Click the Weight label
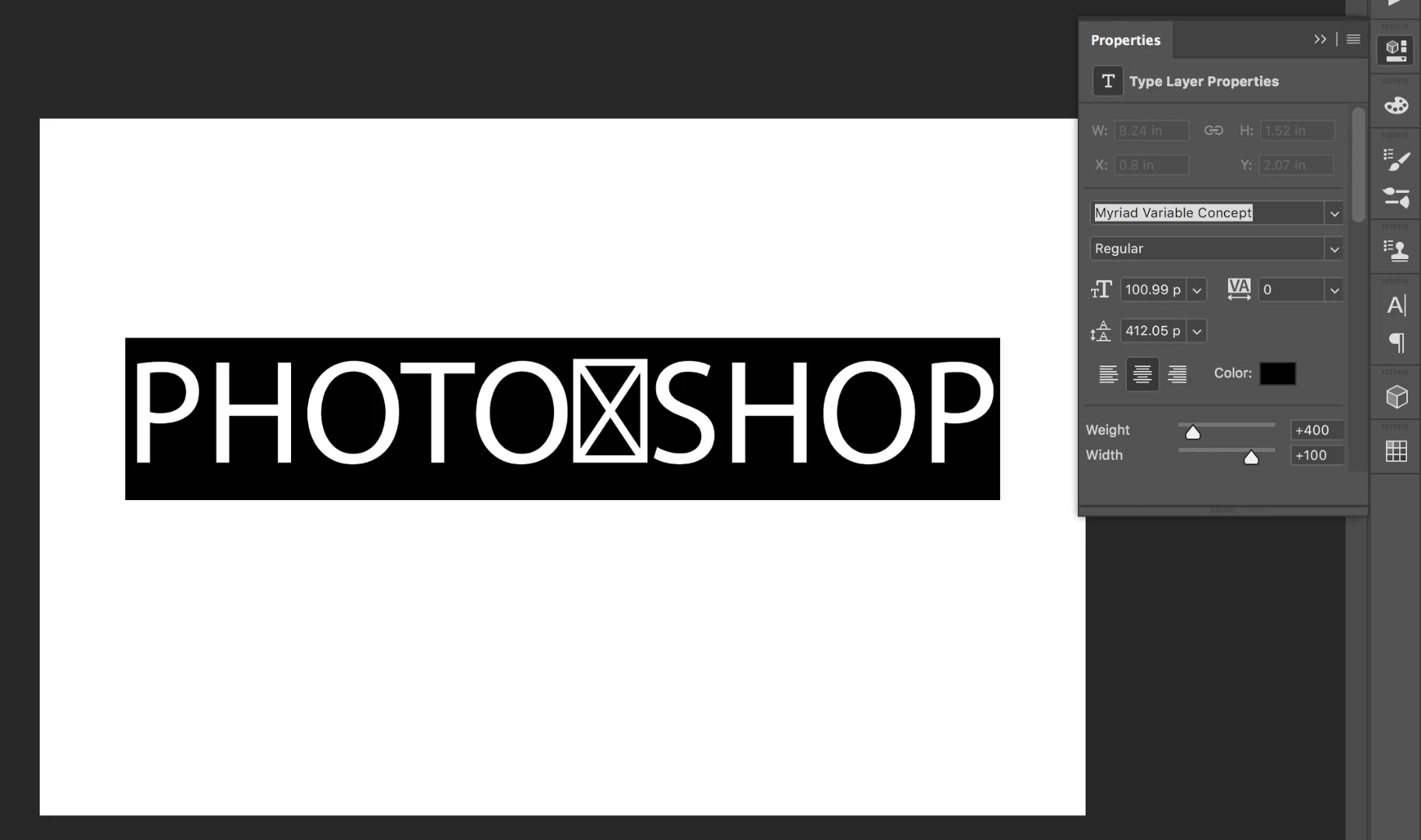Screen dimensions: 1421x840 1107,430
